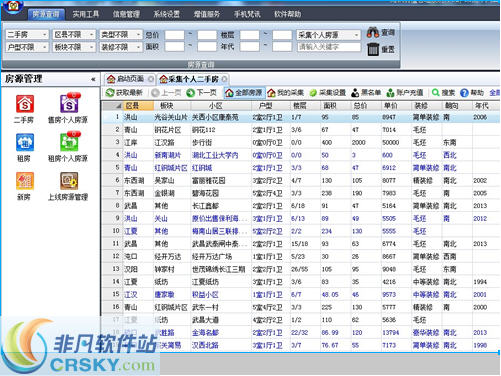Select the 世茂锦绣长江三期 listing row

(301, 269)
